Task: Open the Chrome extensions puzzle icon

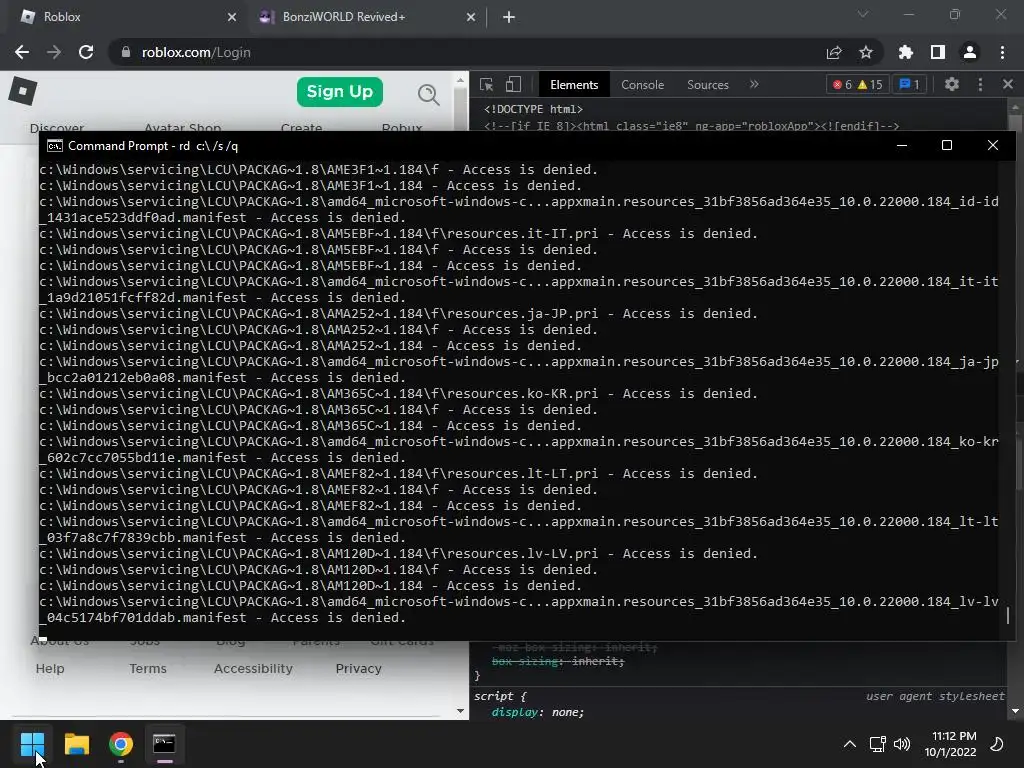Action: pos(906,52)
